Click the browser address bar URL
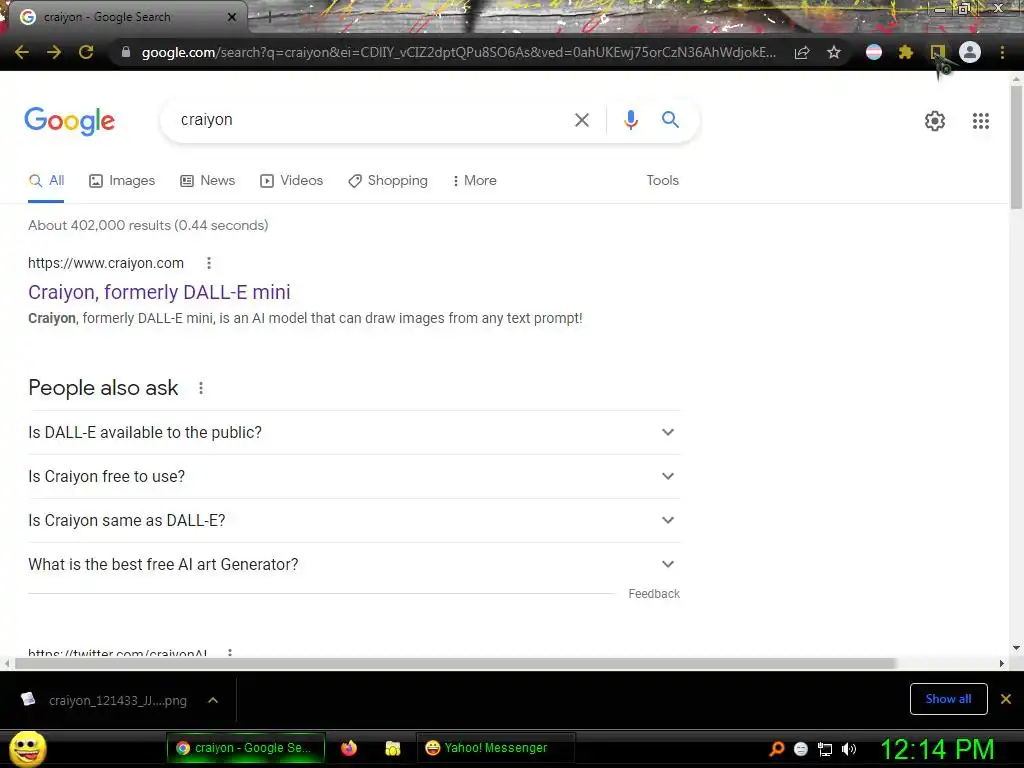This screenshot has width=1024, height=768. pos(458,52)
